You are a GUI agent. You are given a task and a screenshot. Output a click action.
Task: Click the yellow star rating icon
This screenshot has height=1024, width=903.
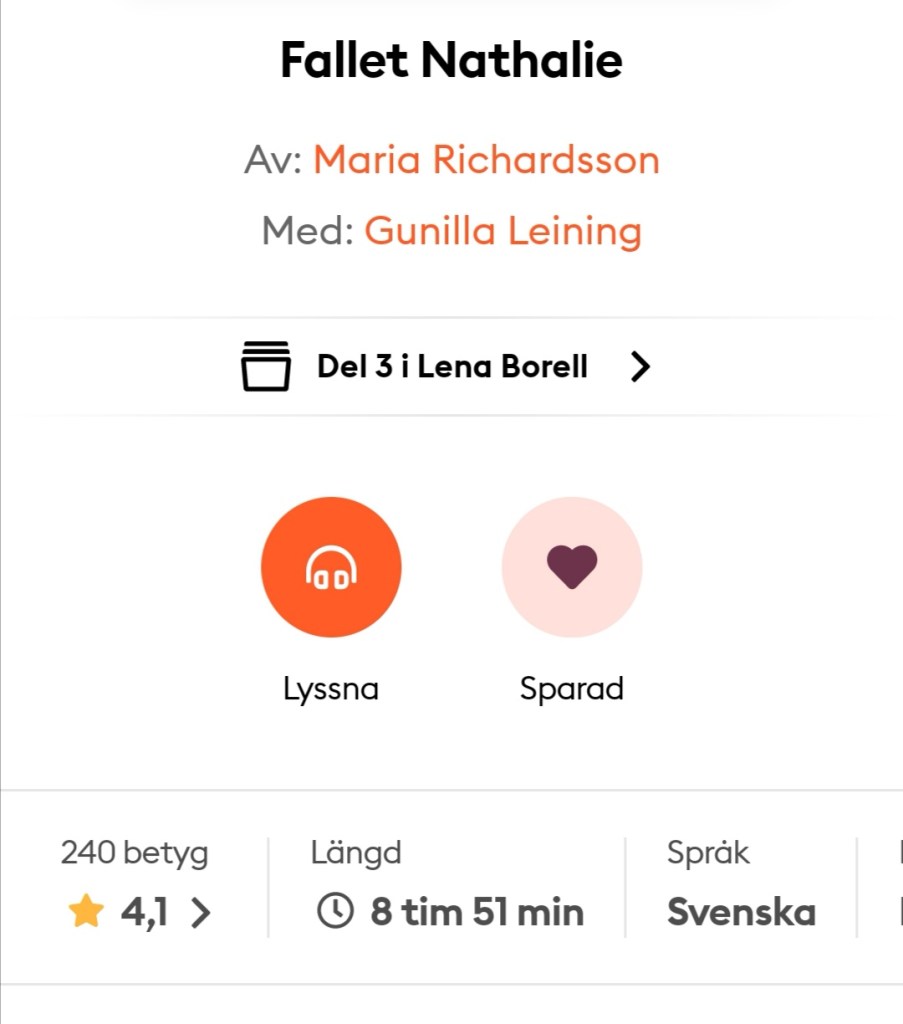86,912
